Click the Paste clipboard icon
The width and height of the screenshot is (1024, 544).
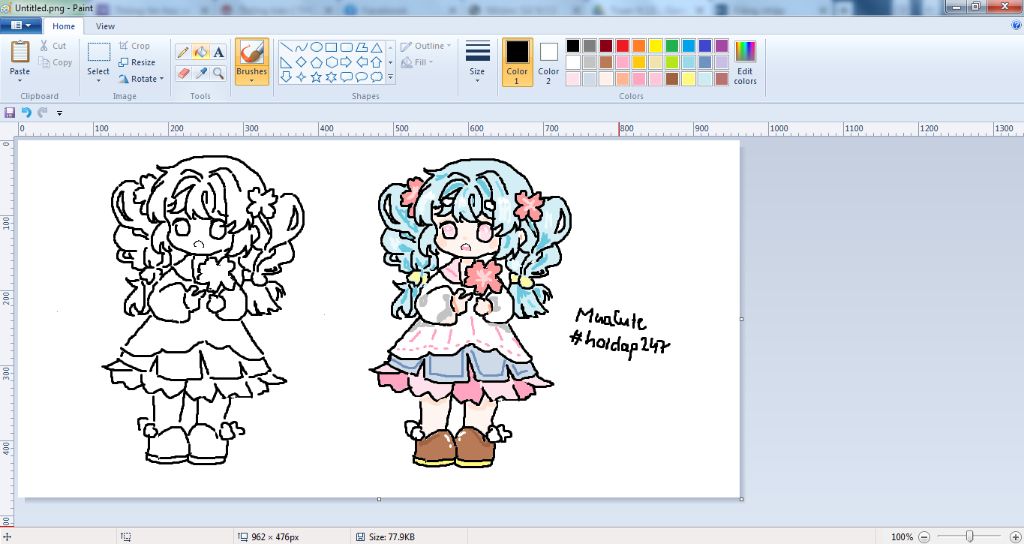(x=20, y=52)
